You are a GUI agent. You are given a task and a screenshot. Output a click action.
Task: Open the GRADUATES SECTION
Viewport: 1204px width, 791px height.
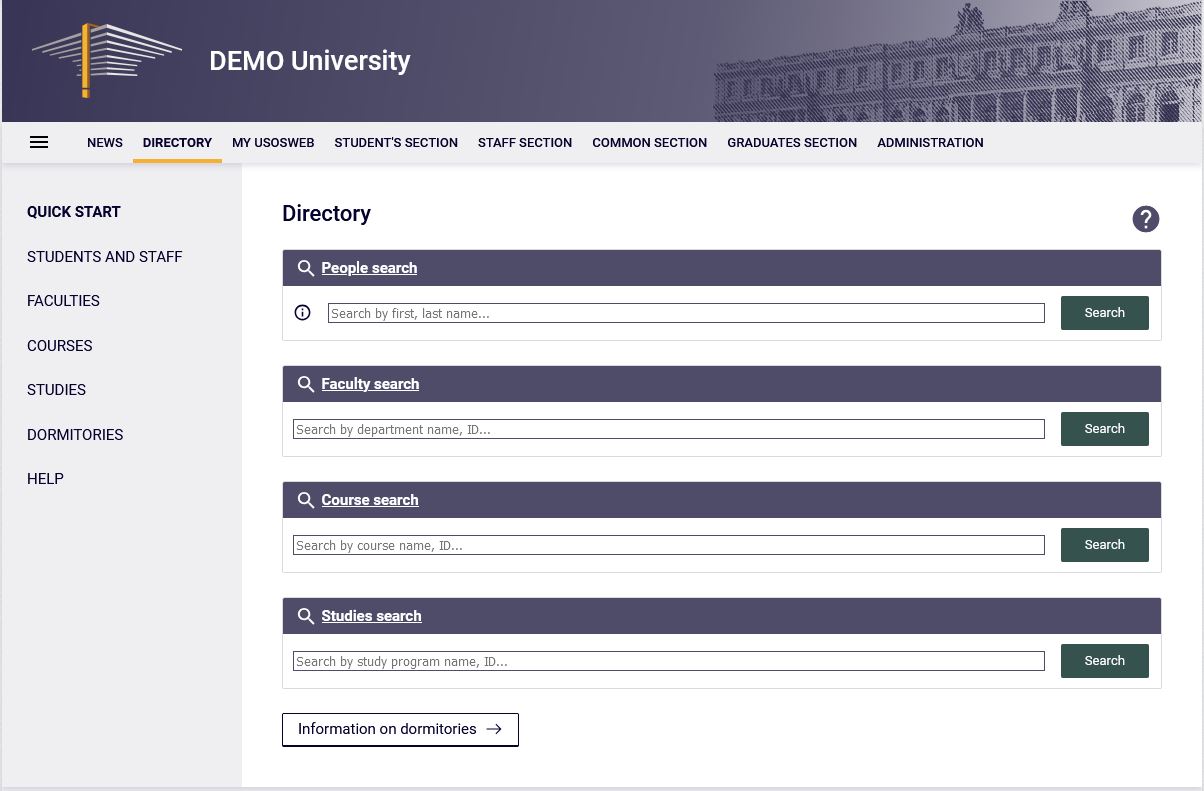792,142
